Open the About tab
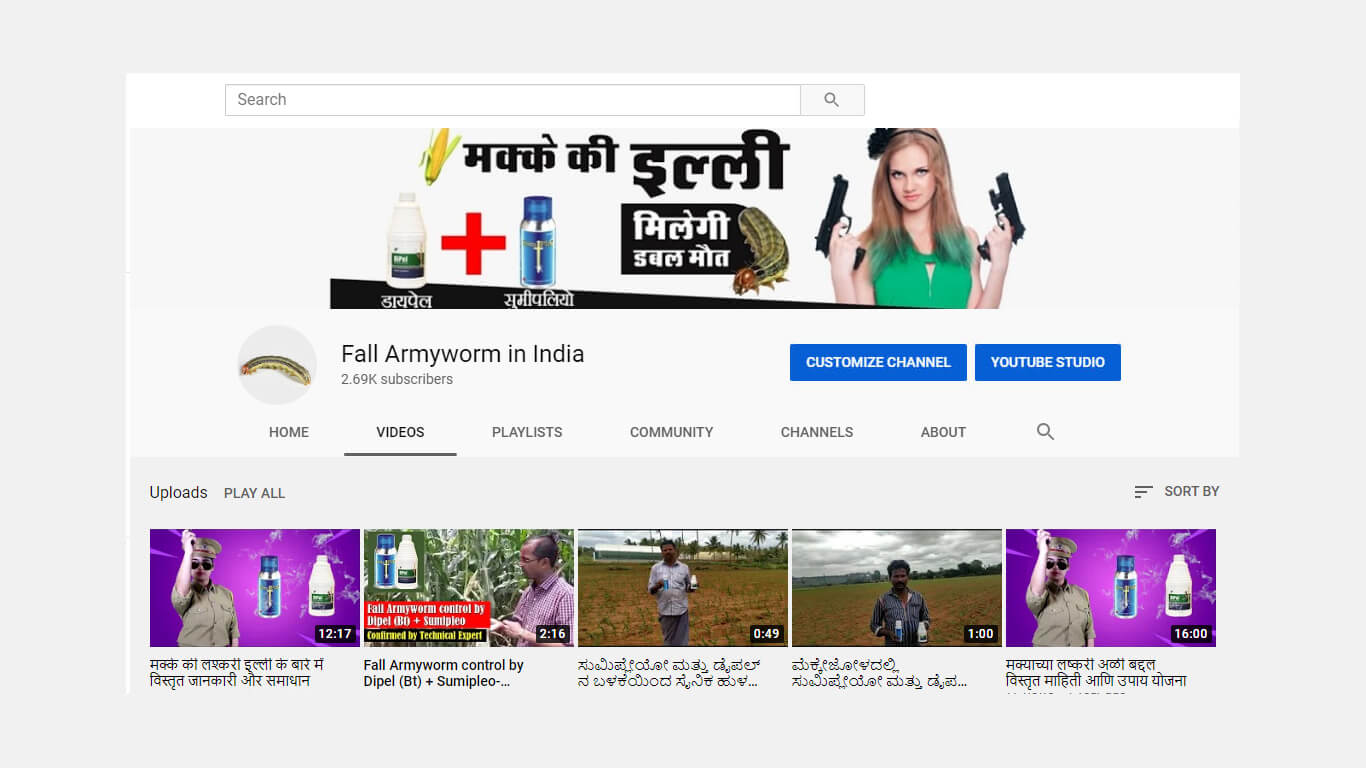 point(943,432)
